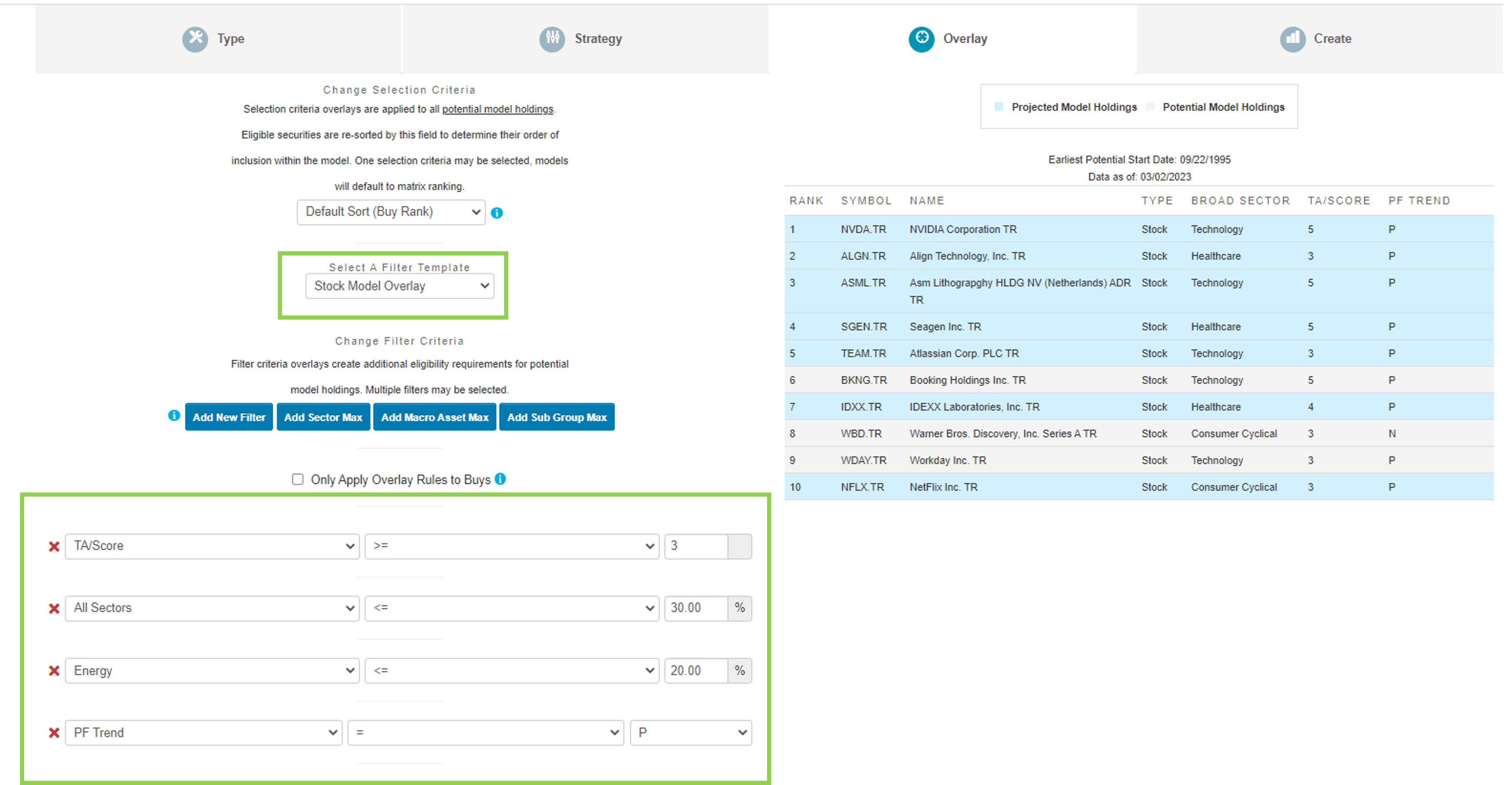Click the info icon beside Default Sort dropdown
This screenshot has width=1512, height=785.
click(497, 212)
